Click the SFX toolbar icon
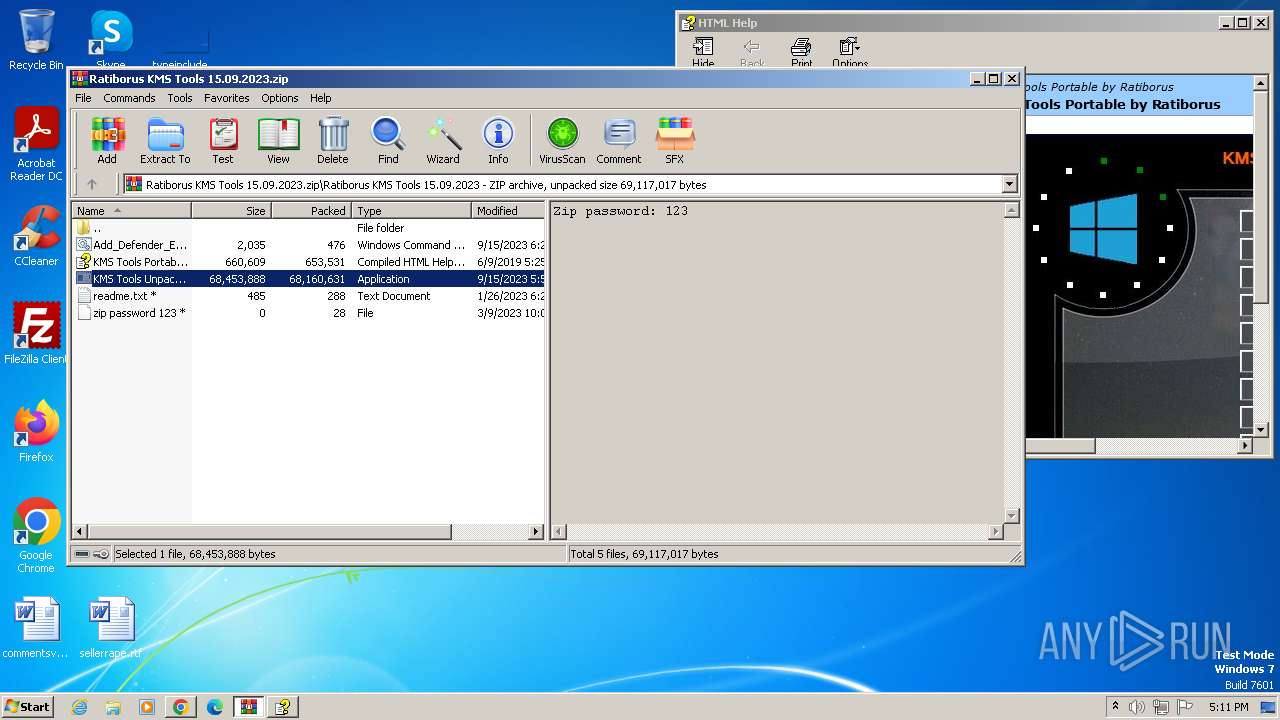This screenshot has width=1280, height=720. (x=675, y=140)
